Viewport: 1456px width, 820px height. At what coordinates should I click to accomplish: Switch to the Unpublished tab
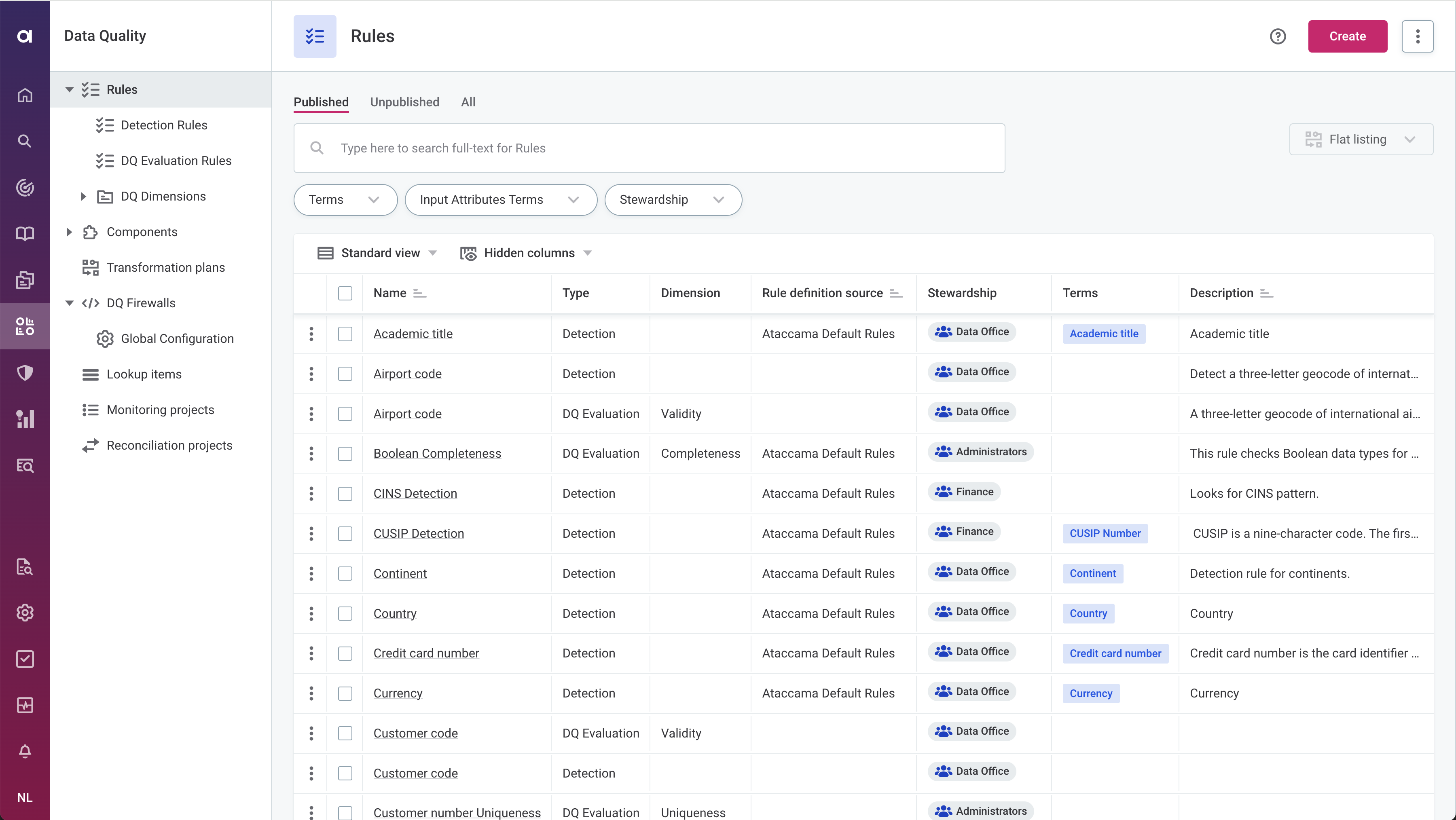click(x=404, y=102)
